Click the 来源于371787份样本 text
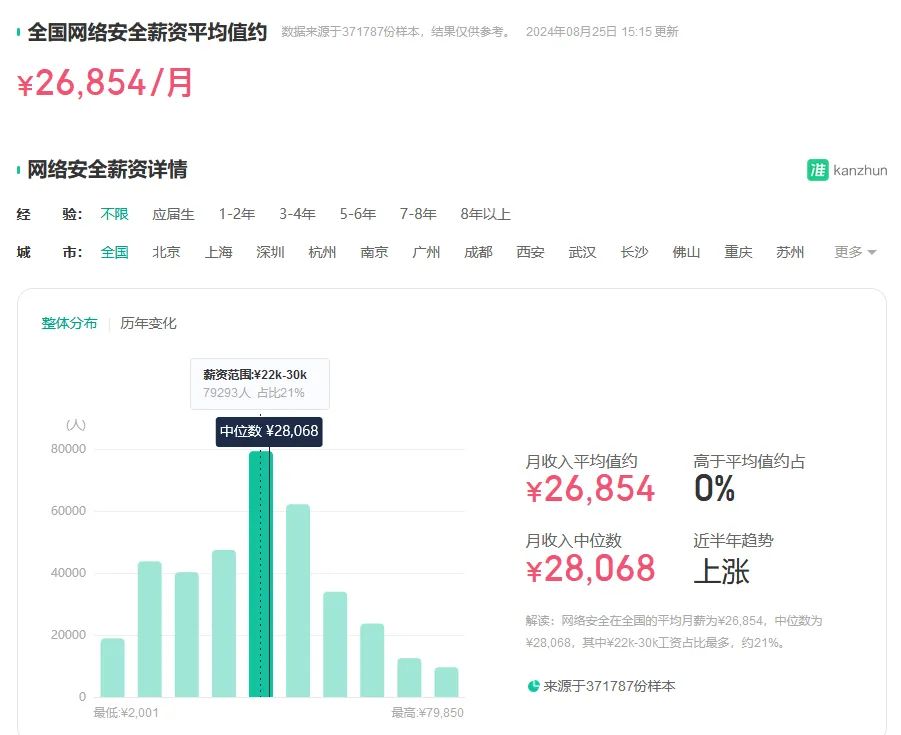901x735 pixels. click(x=609, y=686)
